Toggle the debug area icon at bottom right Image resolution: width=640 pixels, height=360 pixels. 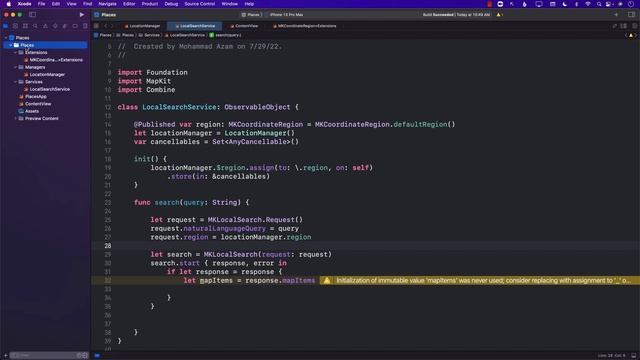point(634,356)
